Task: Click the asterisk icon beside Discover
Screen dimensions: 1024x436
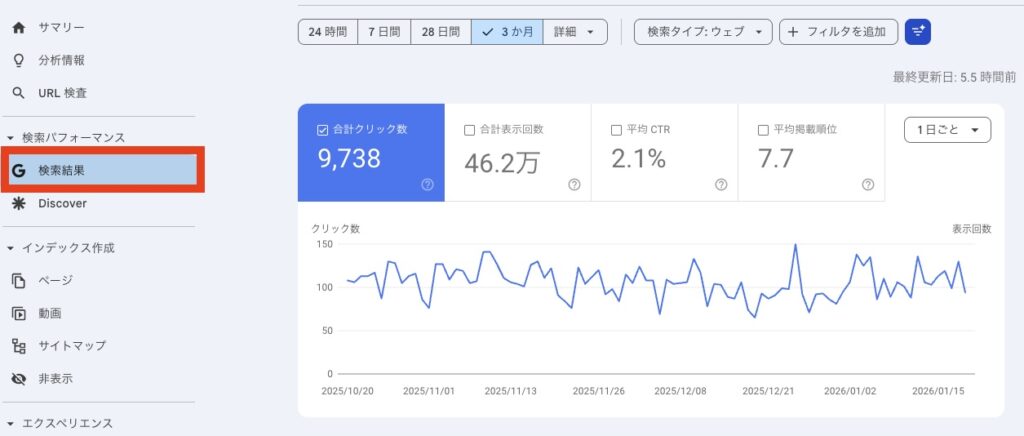Action: click(18, 203)
